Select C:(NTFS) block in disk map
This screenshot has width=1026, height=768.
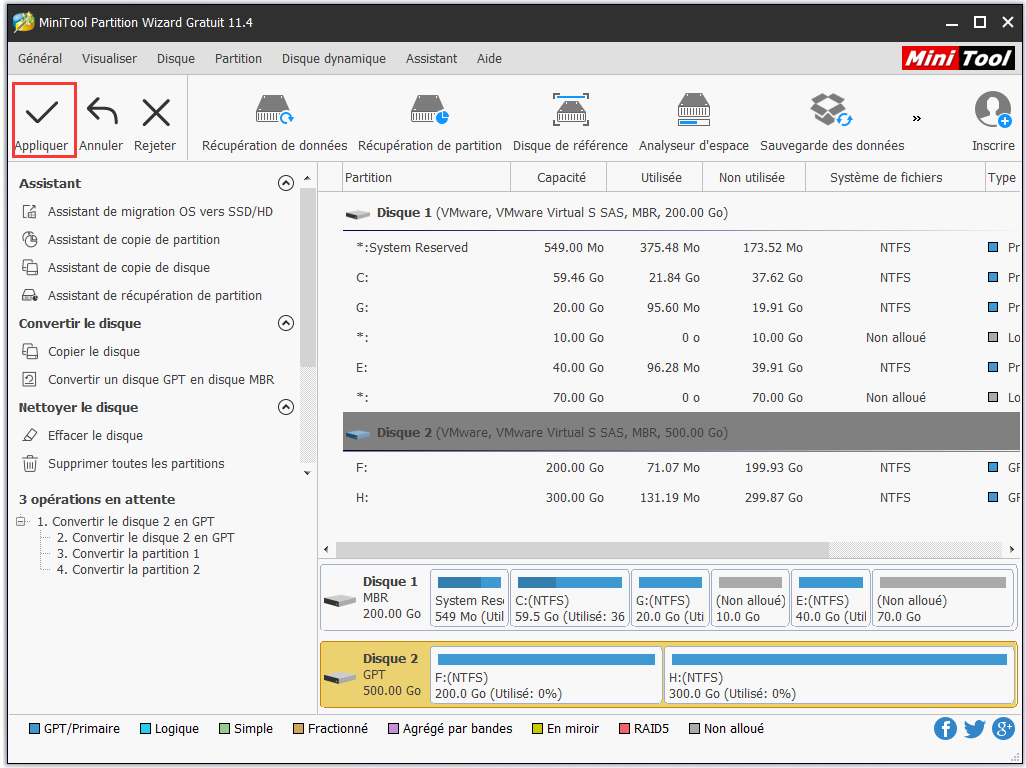click(569, 598)
